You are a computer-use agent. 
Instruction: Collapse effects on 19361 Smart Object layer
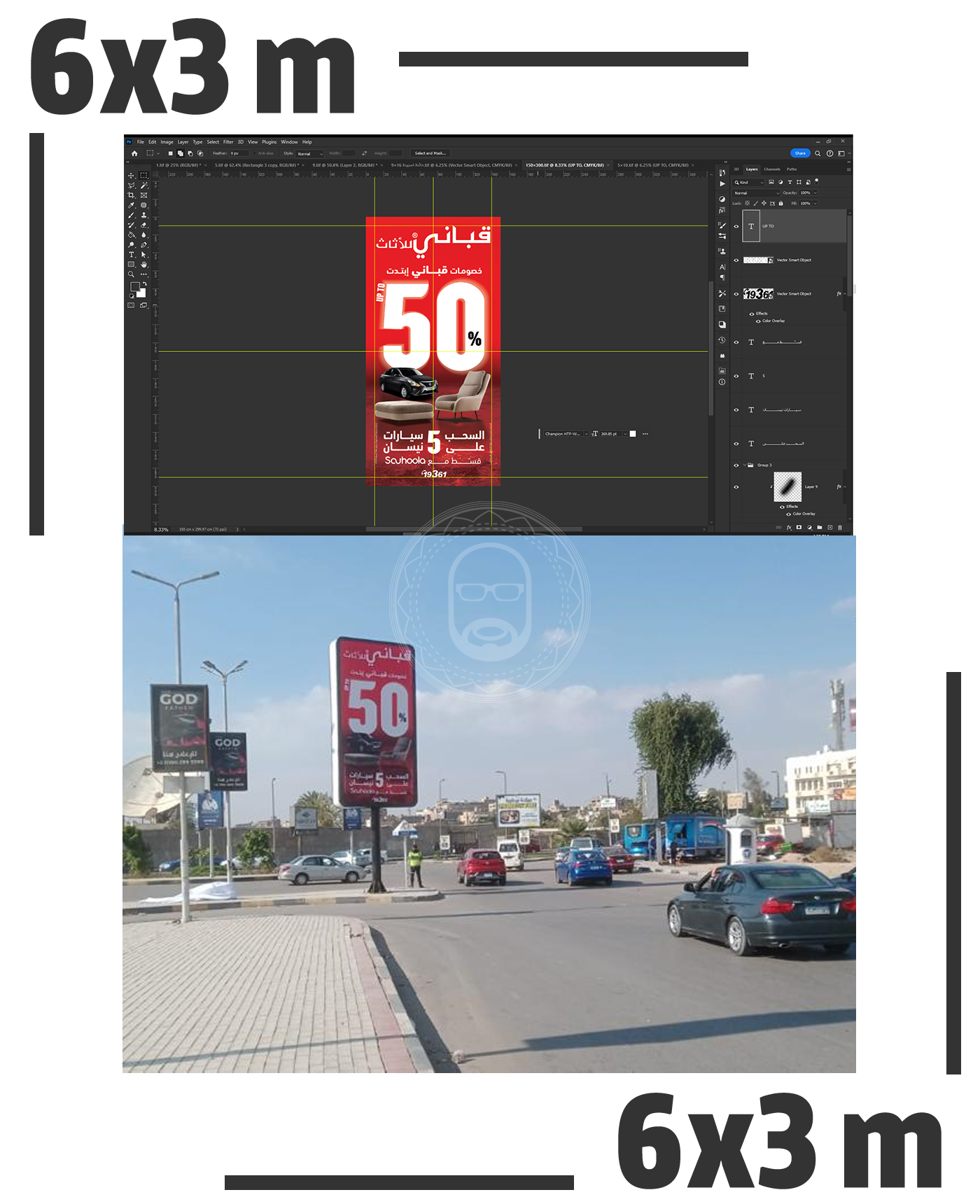coord(845,294)
